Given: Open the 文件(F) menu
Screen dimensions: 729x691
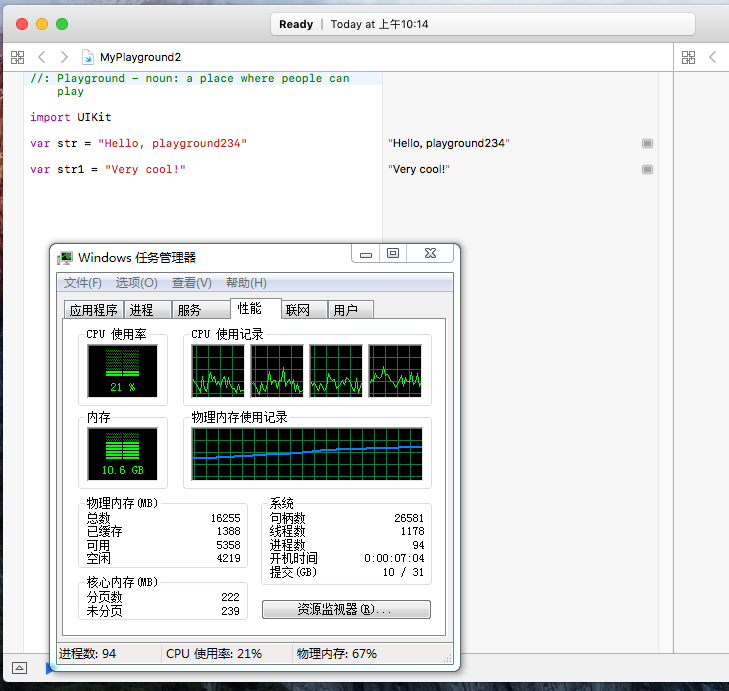Looking at the screenshot, I should click(83, 283).
